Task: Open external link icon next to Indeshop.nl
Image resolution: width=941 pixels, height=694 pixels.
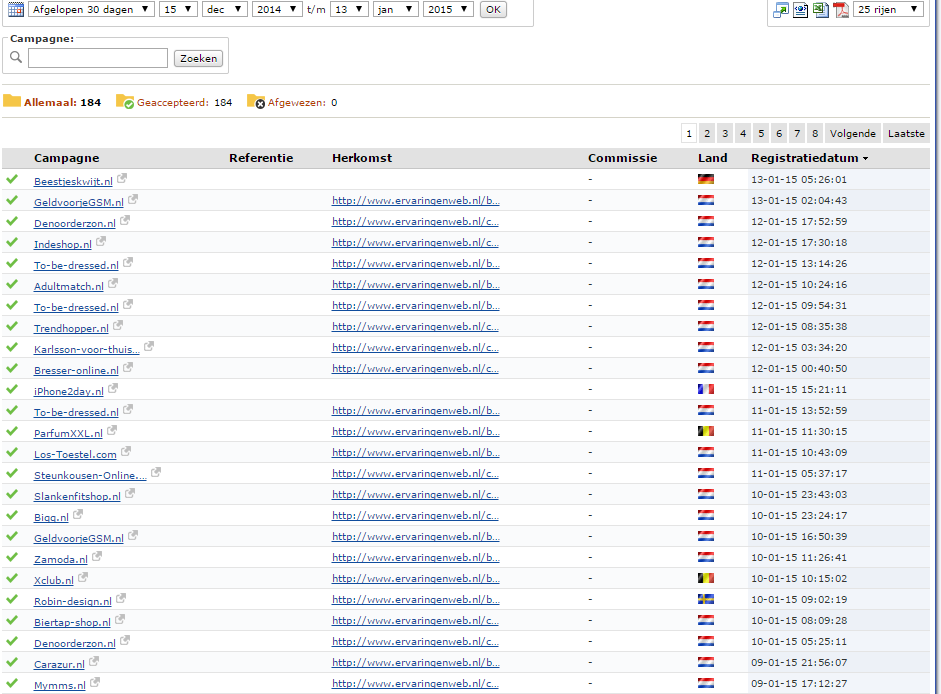Action: click(x=101, y=241)
